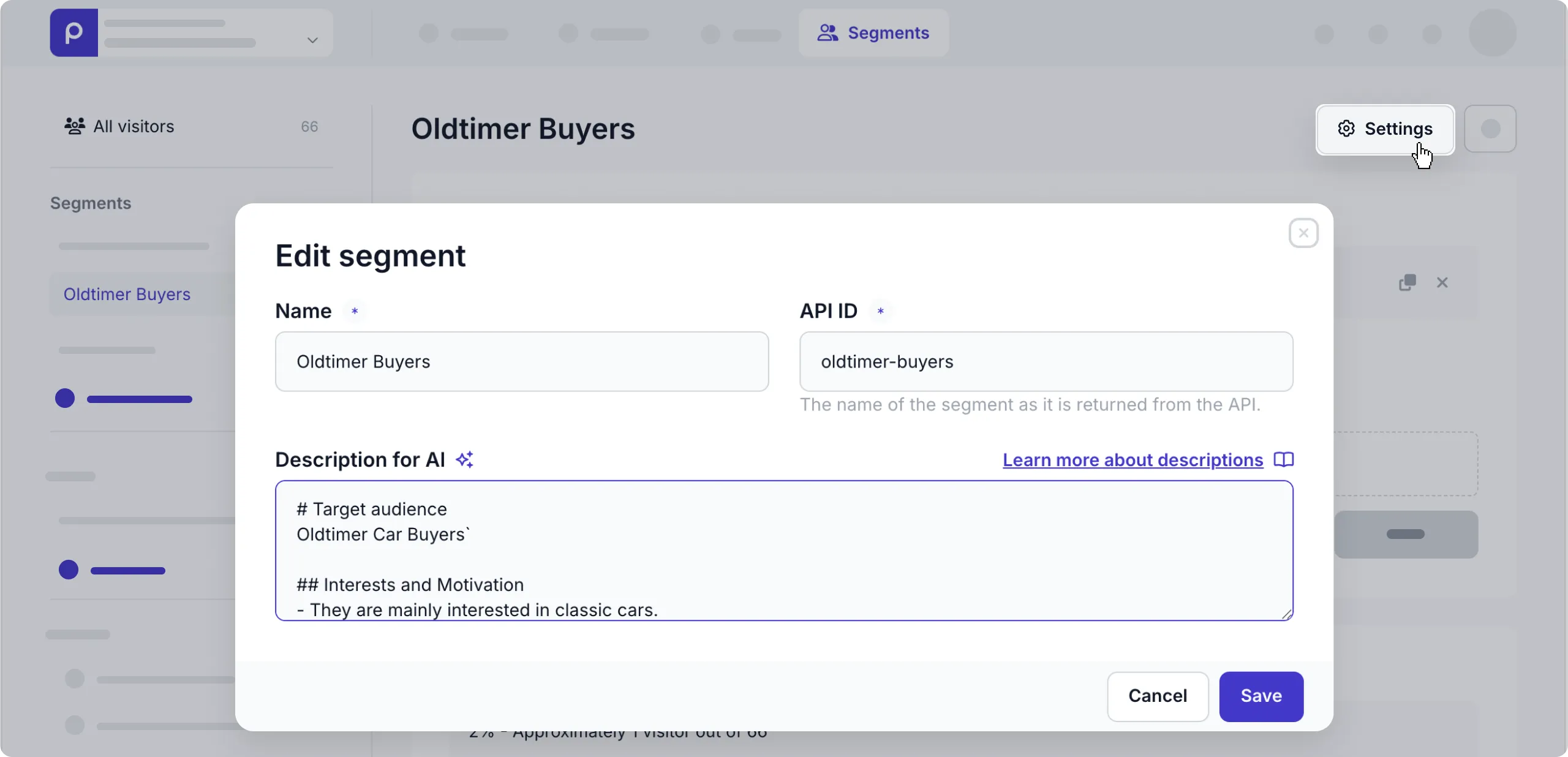The image size is (1568, 757).
Task: Close the Edit segment dialog
Action: pos(1302,233)
